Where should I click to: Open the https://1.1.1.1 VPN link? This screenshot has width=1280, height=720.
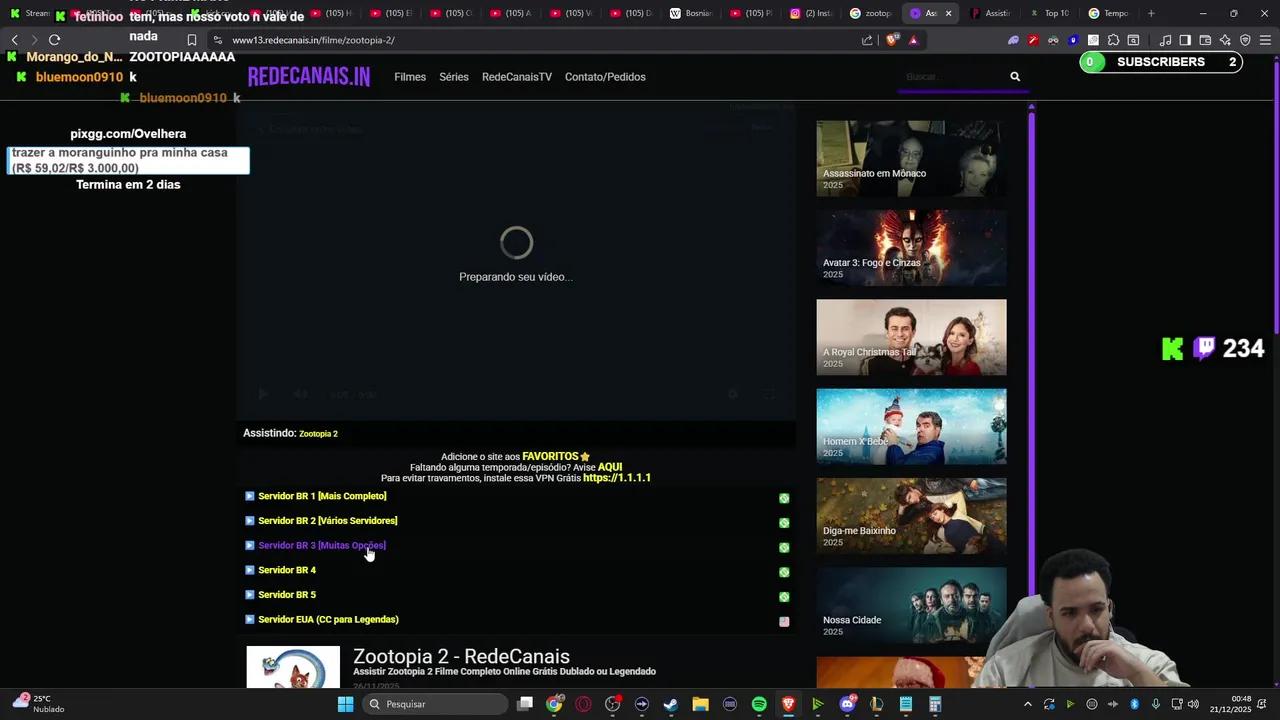tap(617, 478)
